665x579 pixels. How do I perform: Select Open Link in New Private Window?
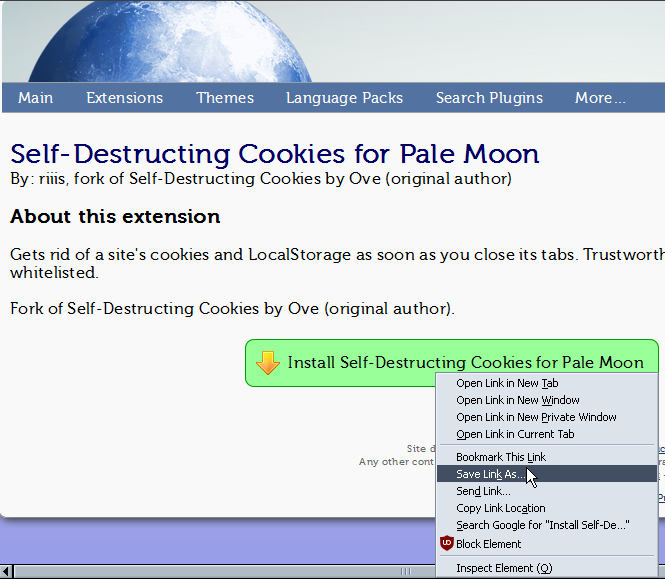pos(547,417)
